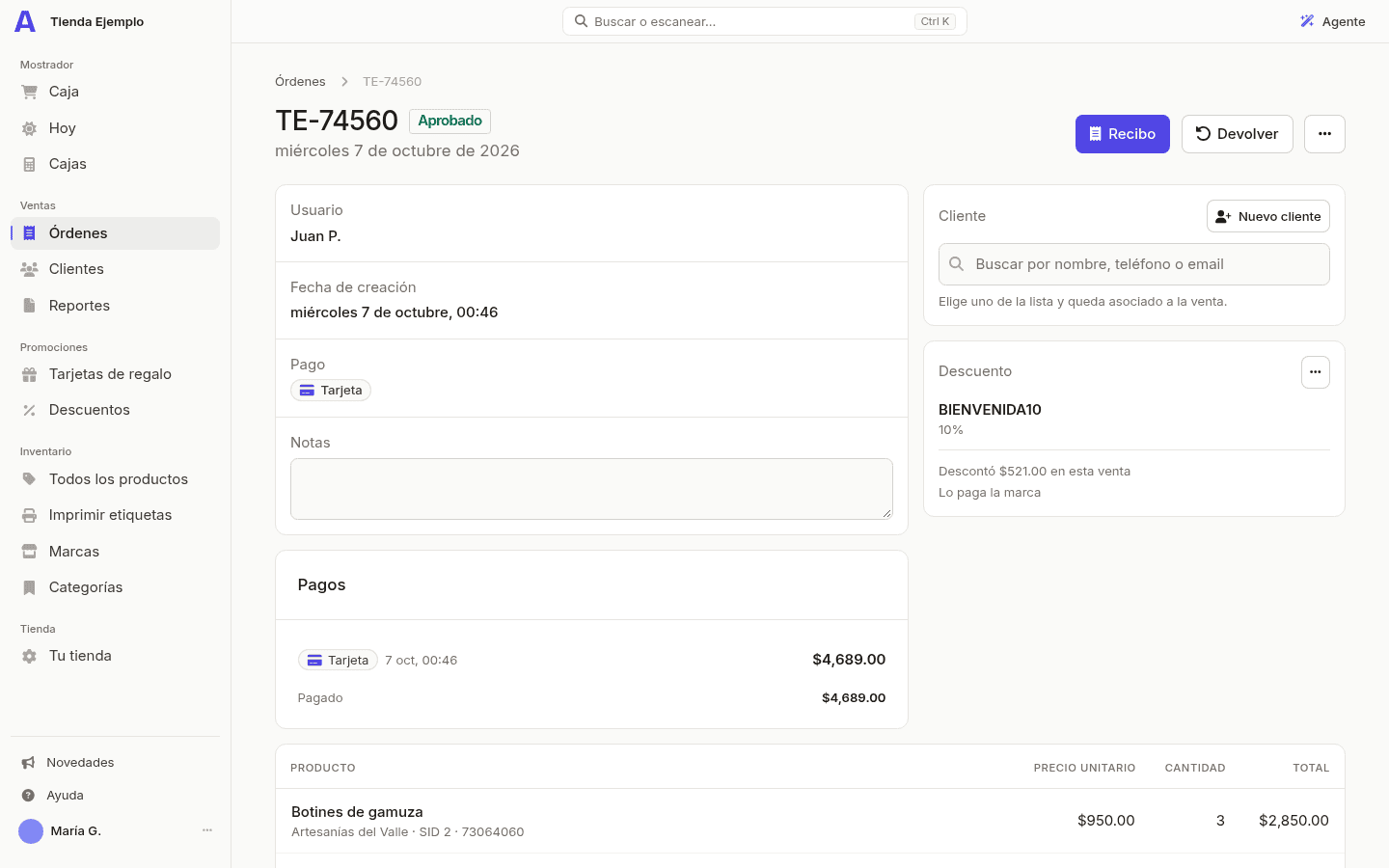Click the Novedades megaphone icon
This screenshot has height=868, width=1389.
click(x=28, y=763)
